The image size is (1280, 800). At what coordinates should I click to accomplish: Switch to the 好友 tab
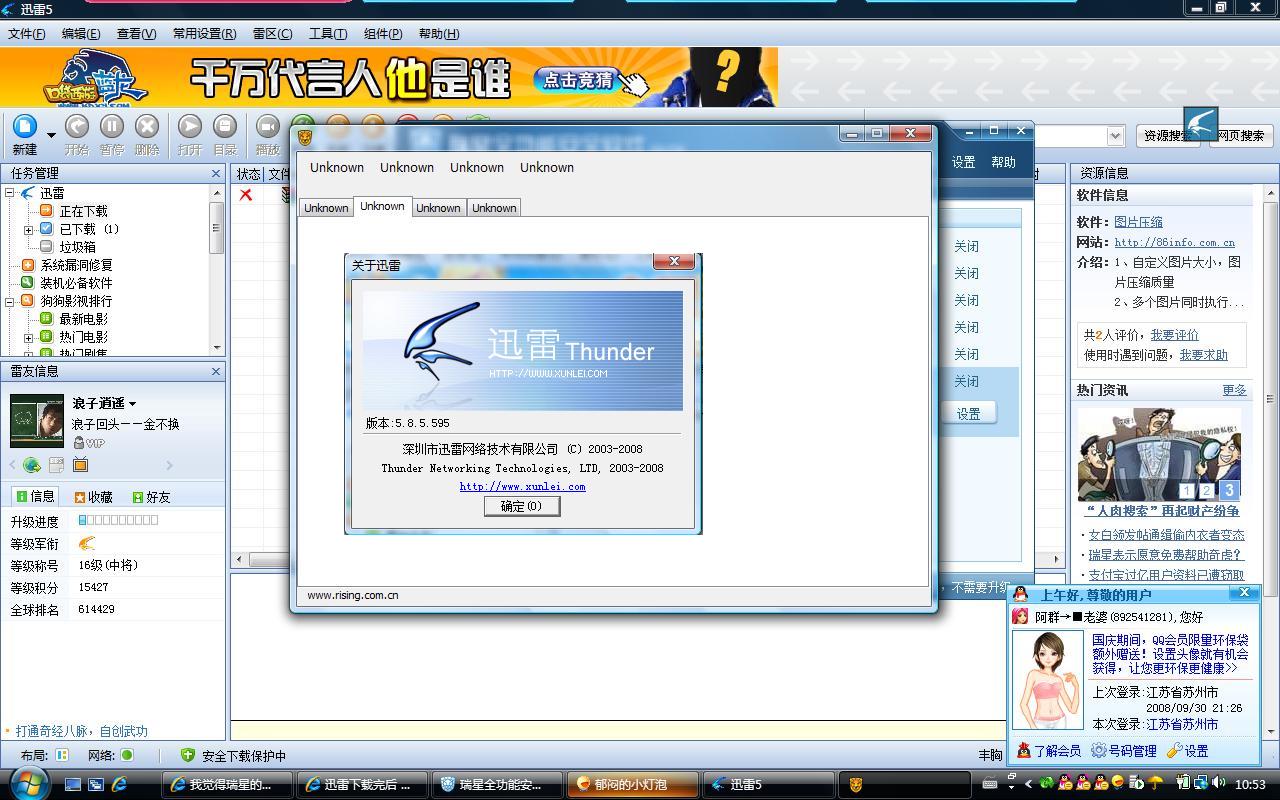click(x=151, y=496)
